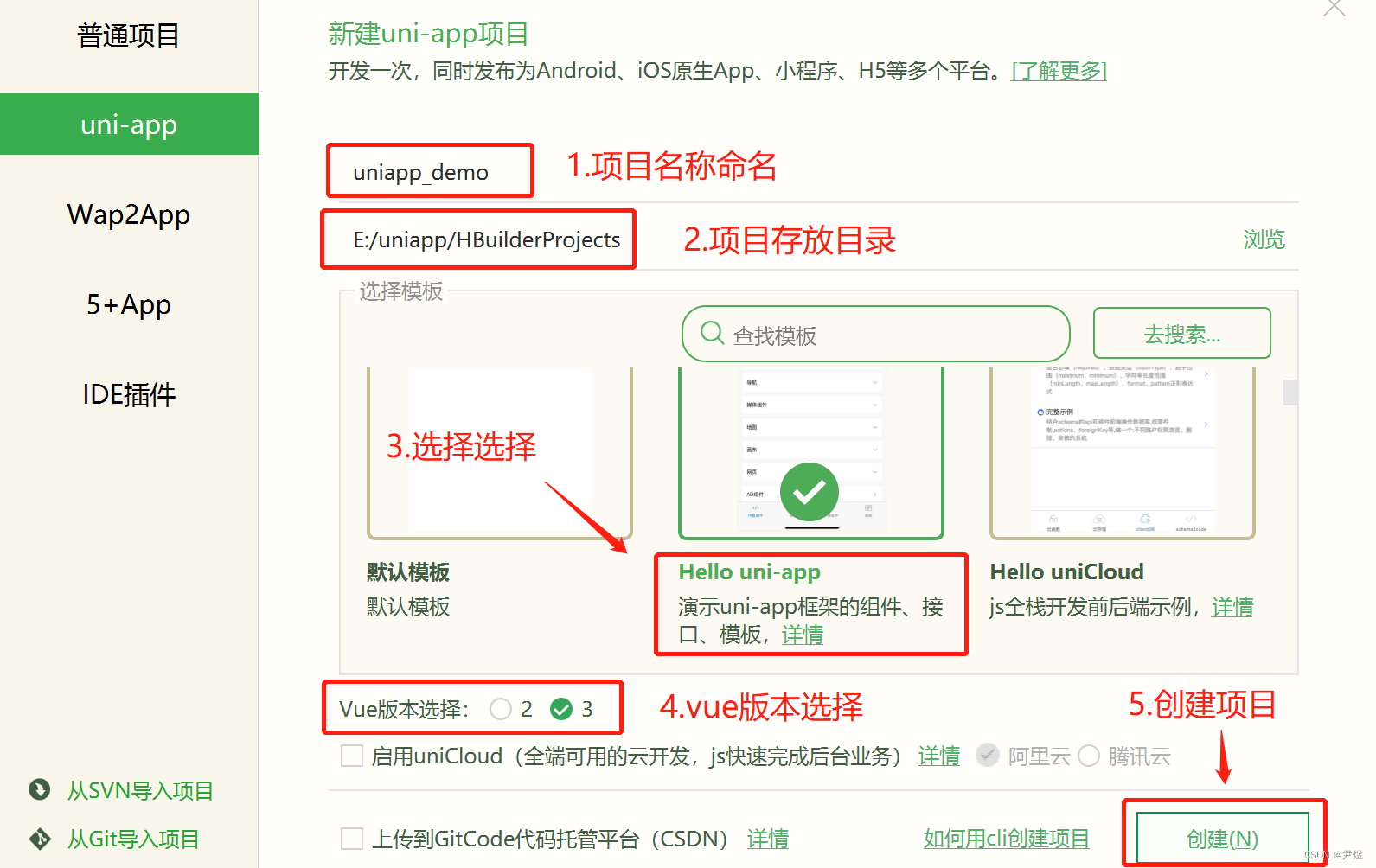Click the Hello uniCloud title text
Screen dimensions: 1376x868
point(1067,571)
